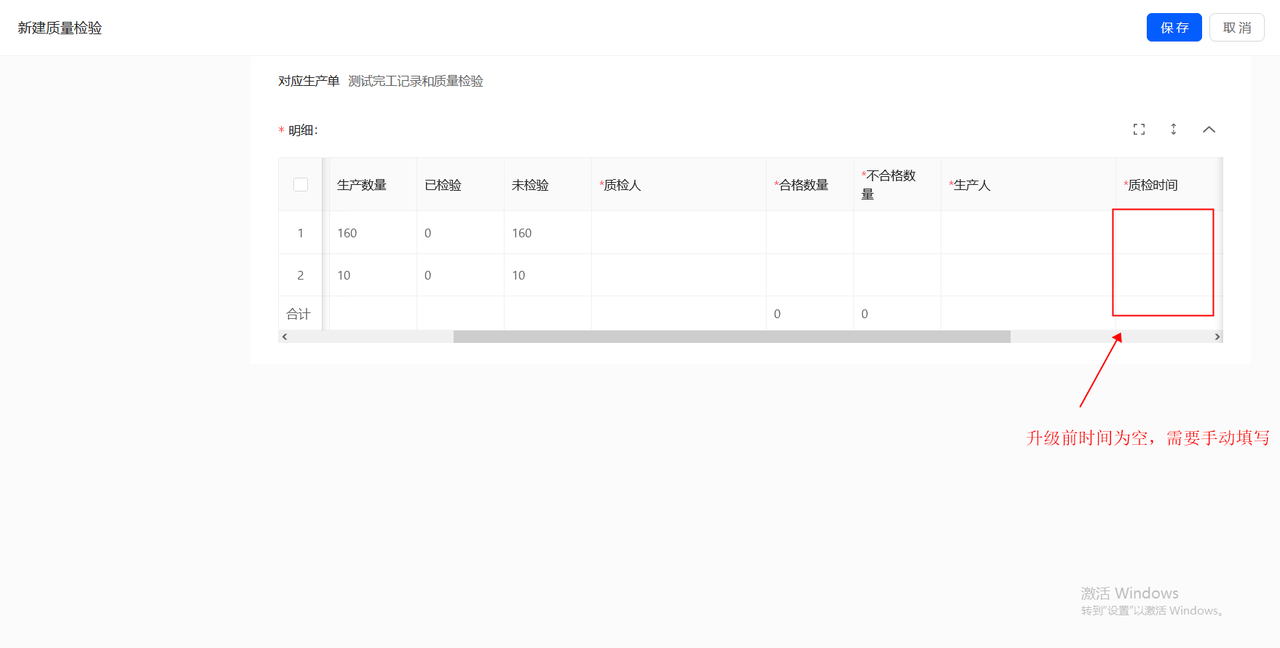Click the blue 保存 button
The image size is (1280, 648).
pyautogui.click(x=1174, y=27)
